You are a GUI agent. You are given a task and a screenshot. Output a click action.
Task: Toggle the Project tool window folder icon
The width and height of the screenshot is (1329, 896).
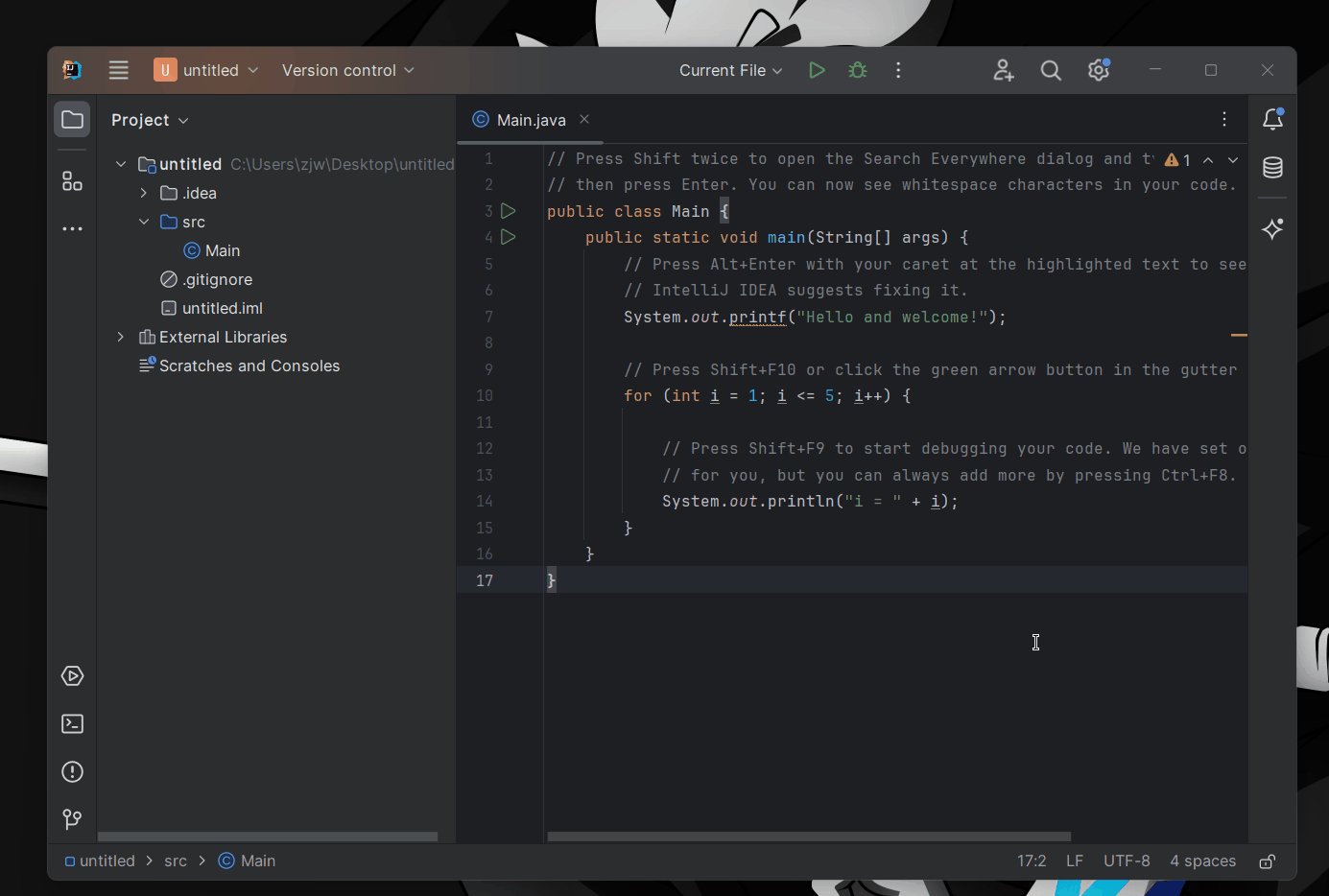(x=72, y=120)
